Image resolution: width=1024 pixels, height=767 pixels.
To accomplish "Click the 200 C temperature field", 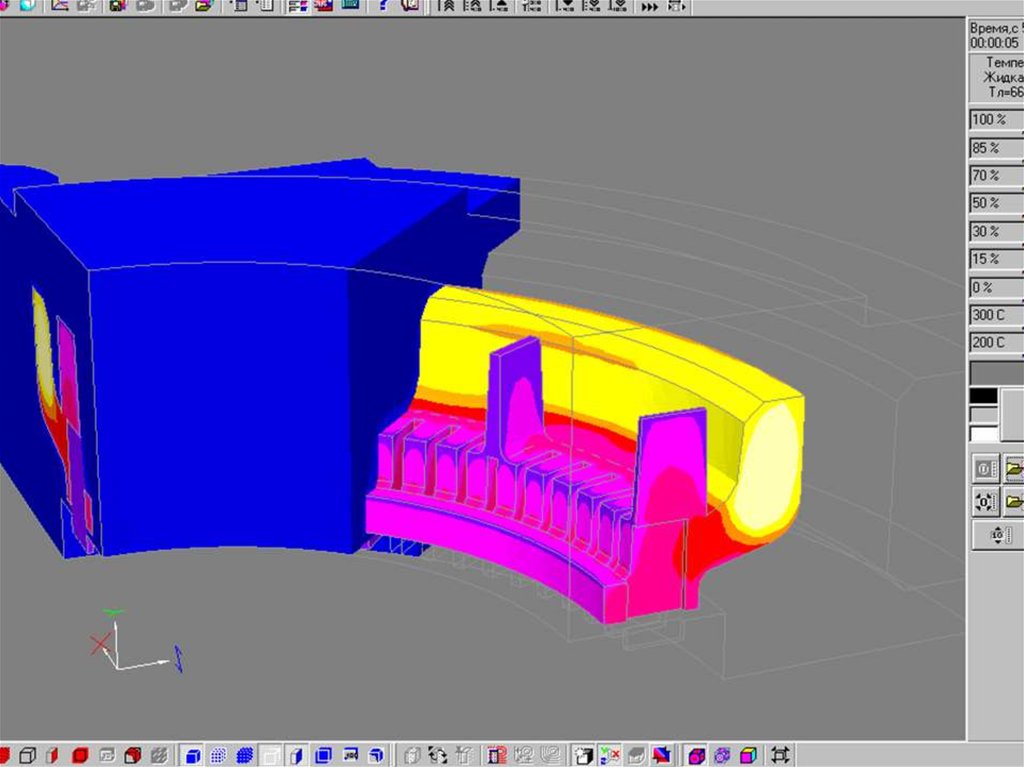I will tap(994, 343).
